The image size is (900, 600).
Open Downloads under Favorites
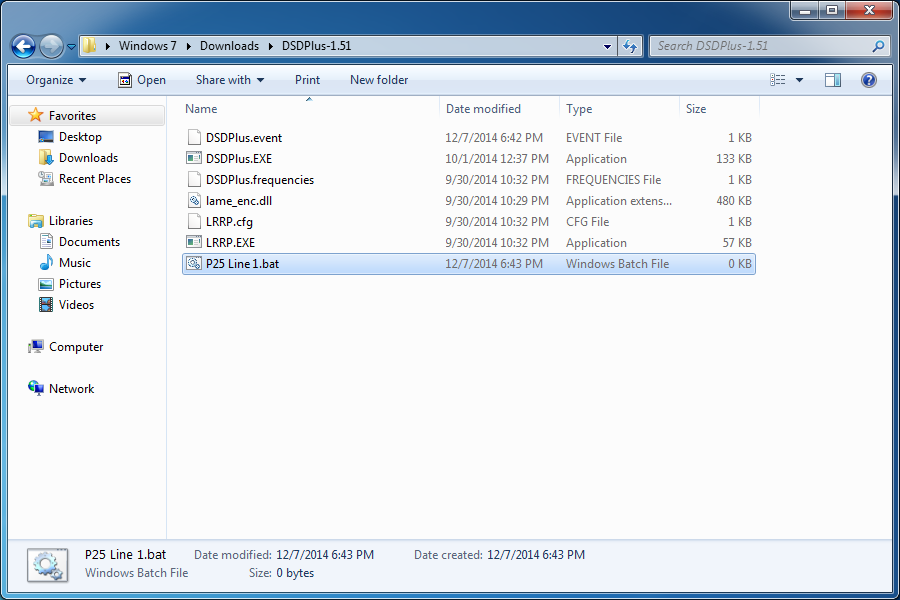click(x=88, y=158)
